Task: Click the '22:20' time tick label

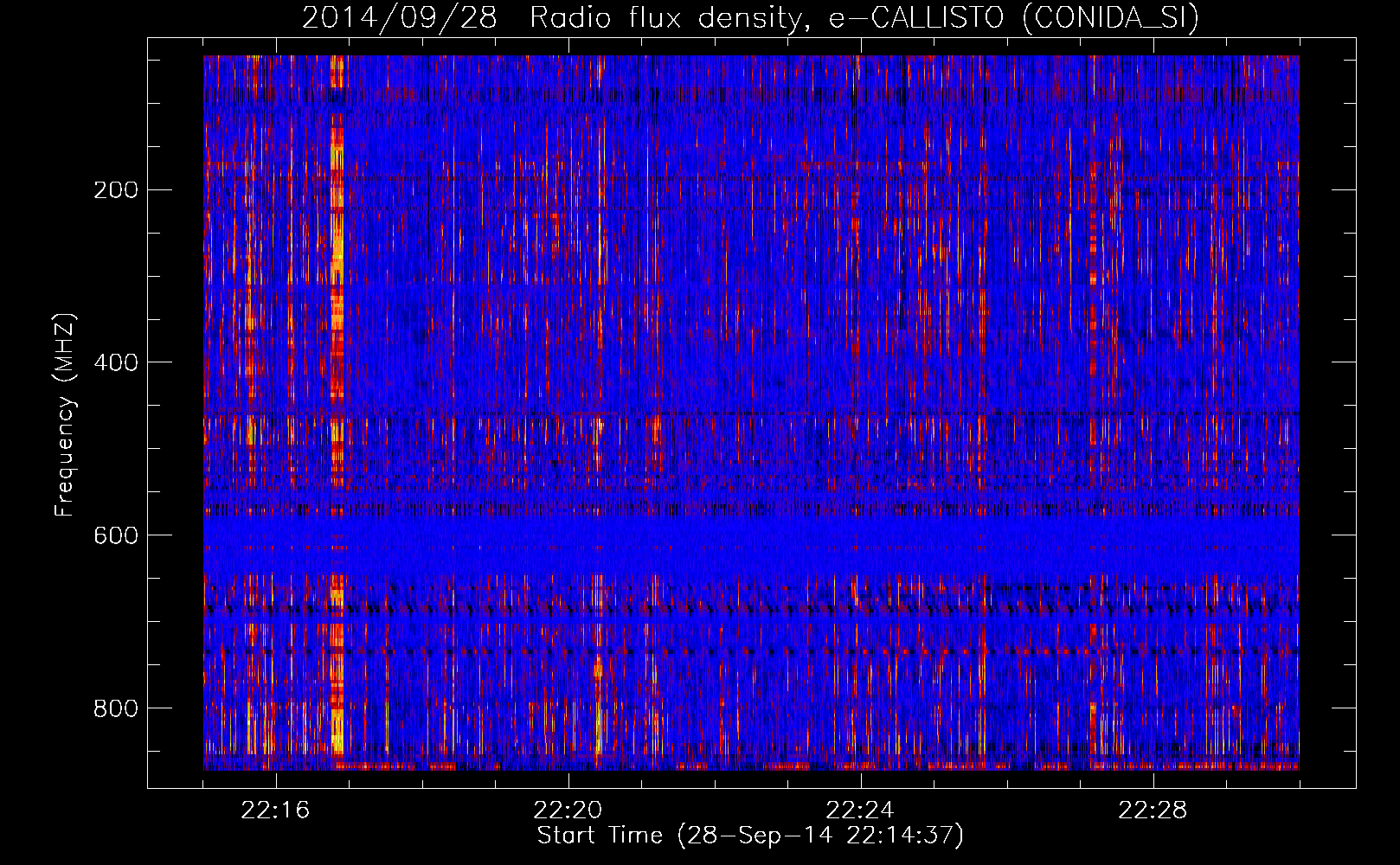Action: click(568, 811)
